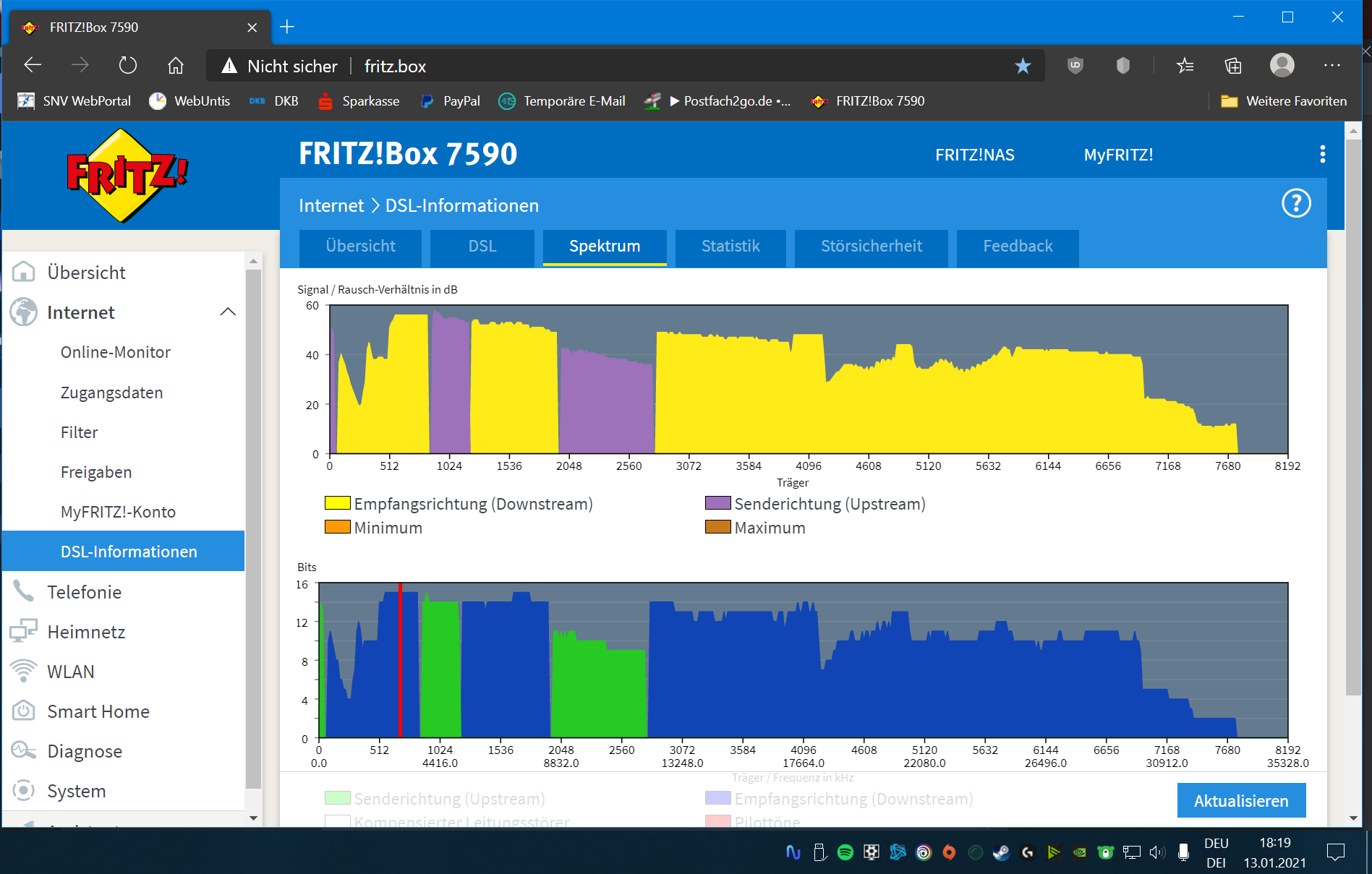Switch to the Übersicht tab of DSL-Informationen
The width and height of the screenshot is (1372, 874).
click(x=360, y=247)
